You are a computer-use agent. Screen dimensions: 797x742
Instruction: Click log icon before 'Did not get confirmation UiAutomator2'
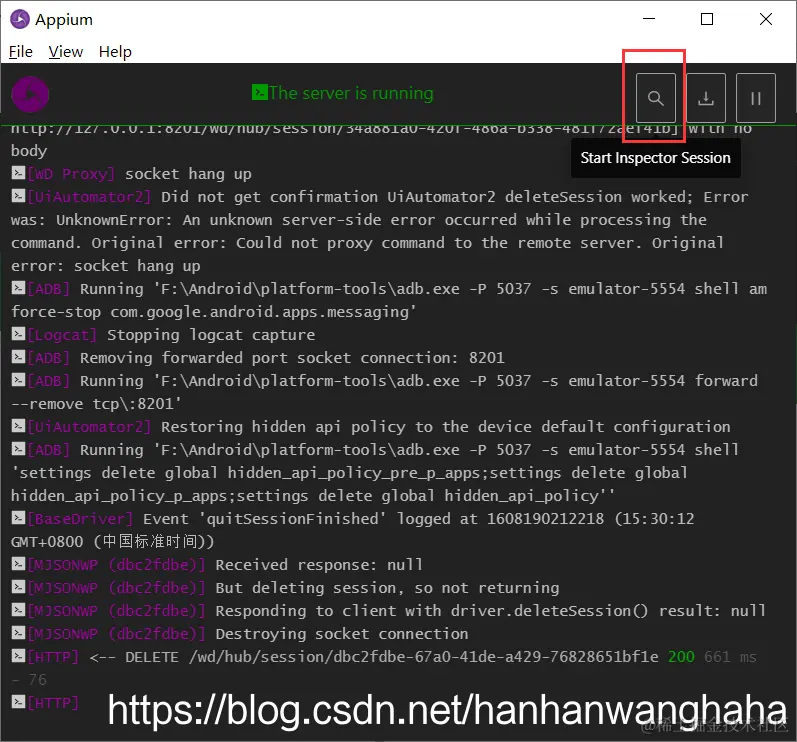(x=18, y=196)
